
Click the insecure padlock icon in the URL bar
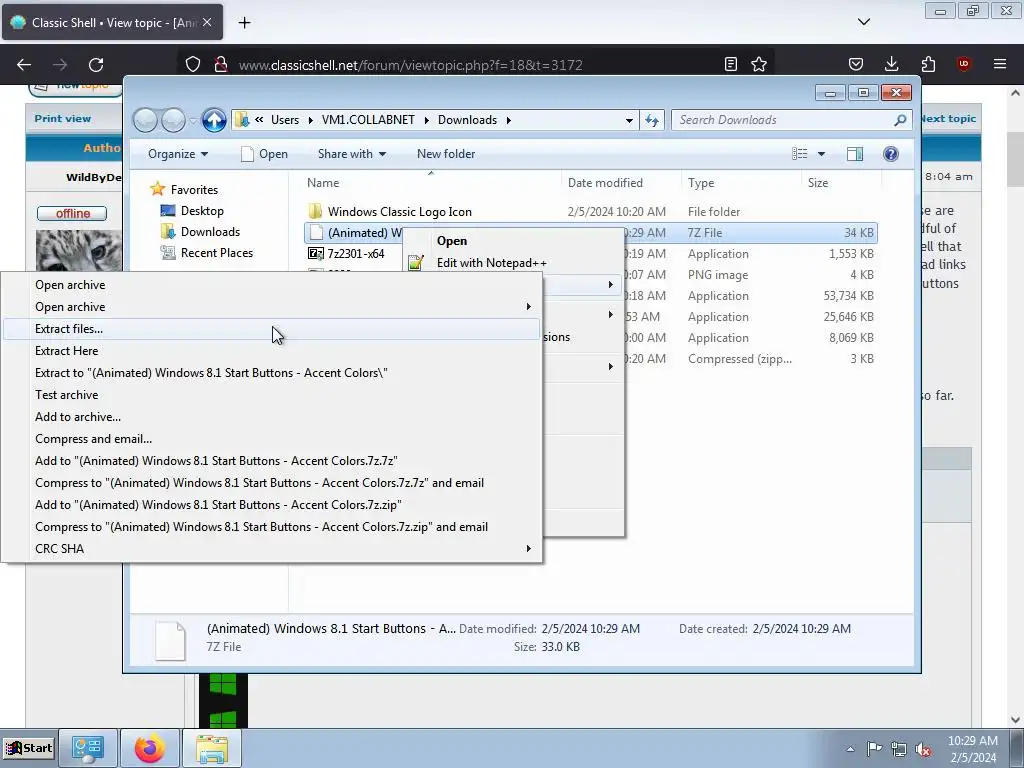point(221,65)
